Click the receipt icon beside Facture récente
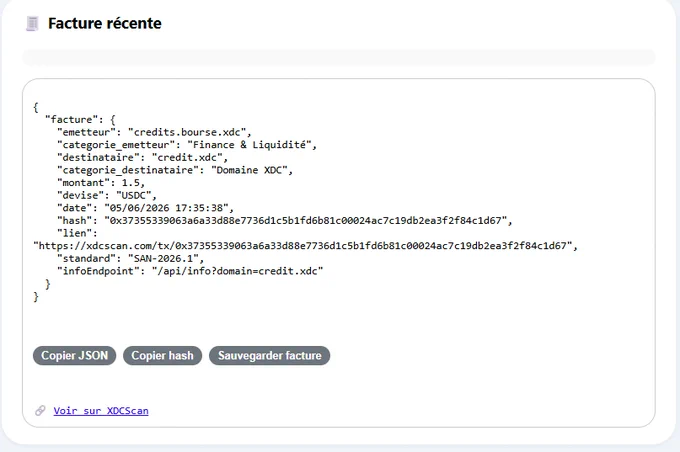680x452 pixels. point(33,23)
